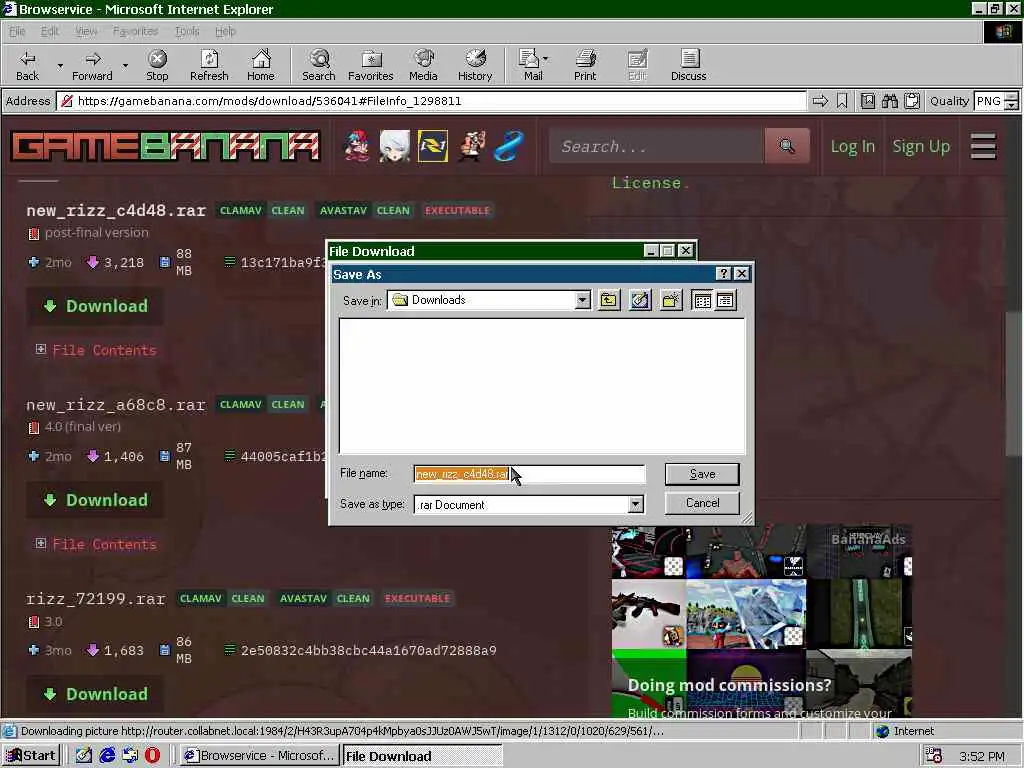Open the Search toolbar pane
Viewport: 1024px width, 768px height.
click(319, 65)
